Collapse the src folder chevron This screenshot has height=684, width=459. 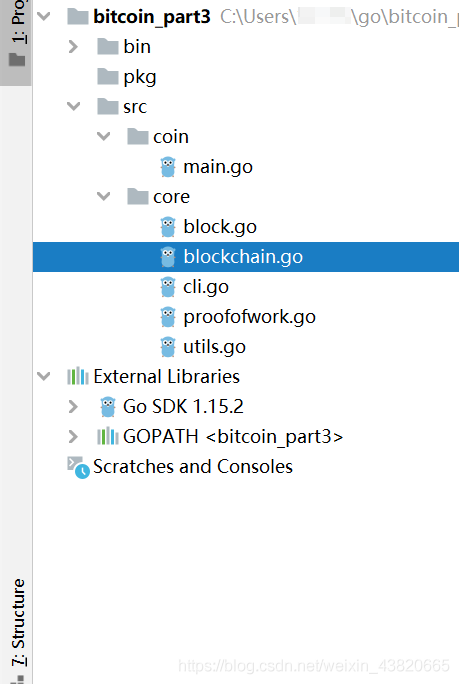point(74,106)
